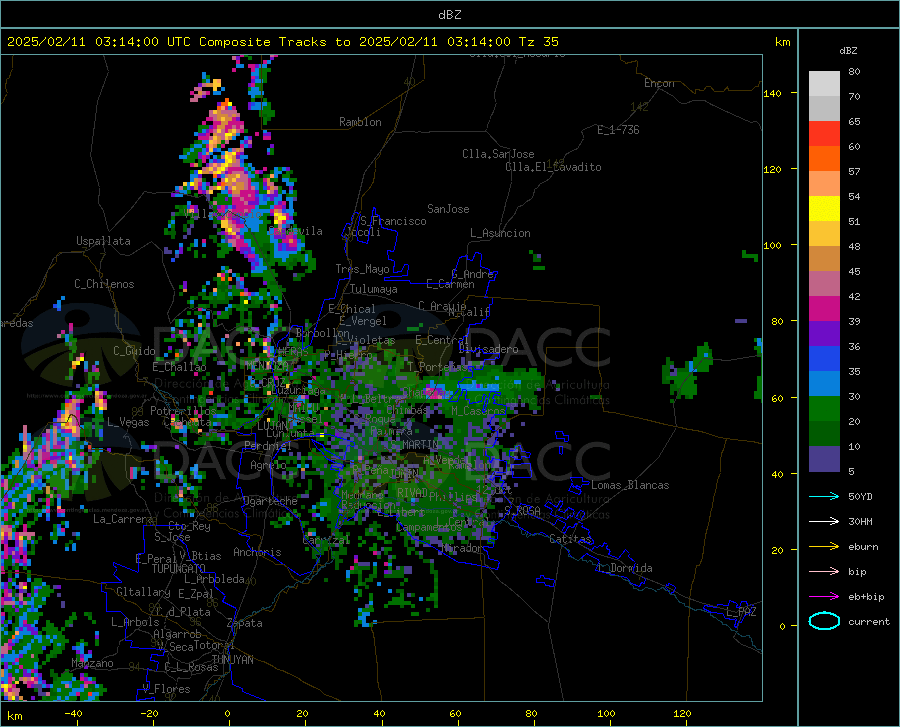Click the TUNUYAN location label

pyautogui.click(x=232, y=659)
